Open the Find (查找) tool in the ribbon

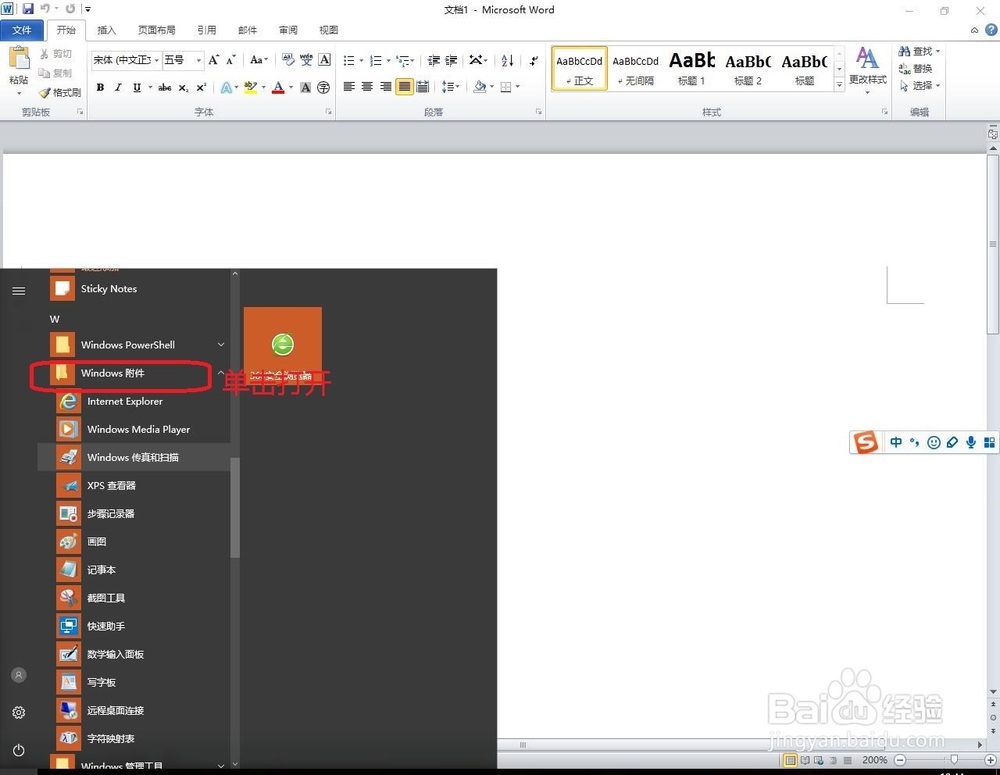coord(916,52)
